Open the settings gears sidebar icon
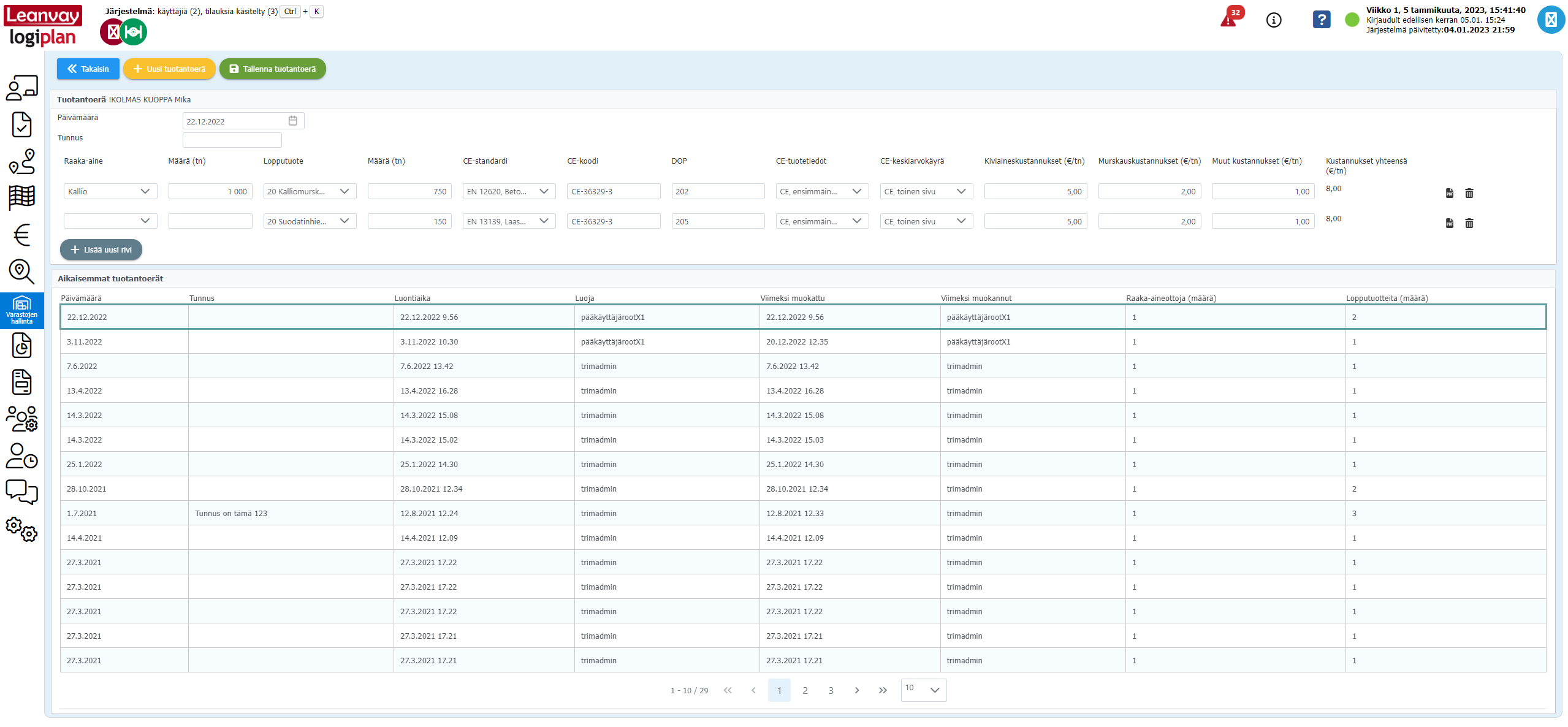 21,529
